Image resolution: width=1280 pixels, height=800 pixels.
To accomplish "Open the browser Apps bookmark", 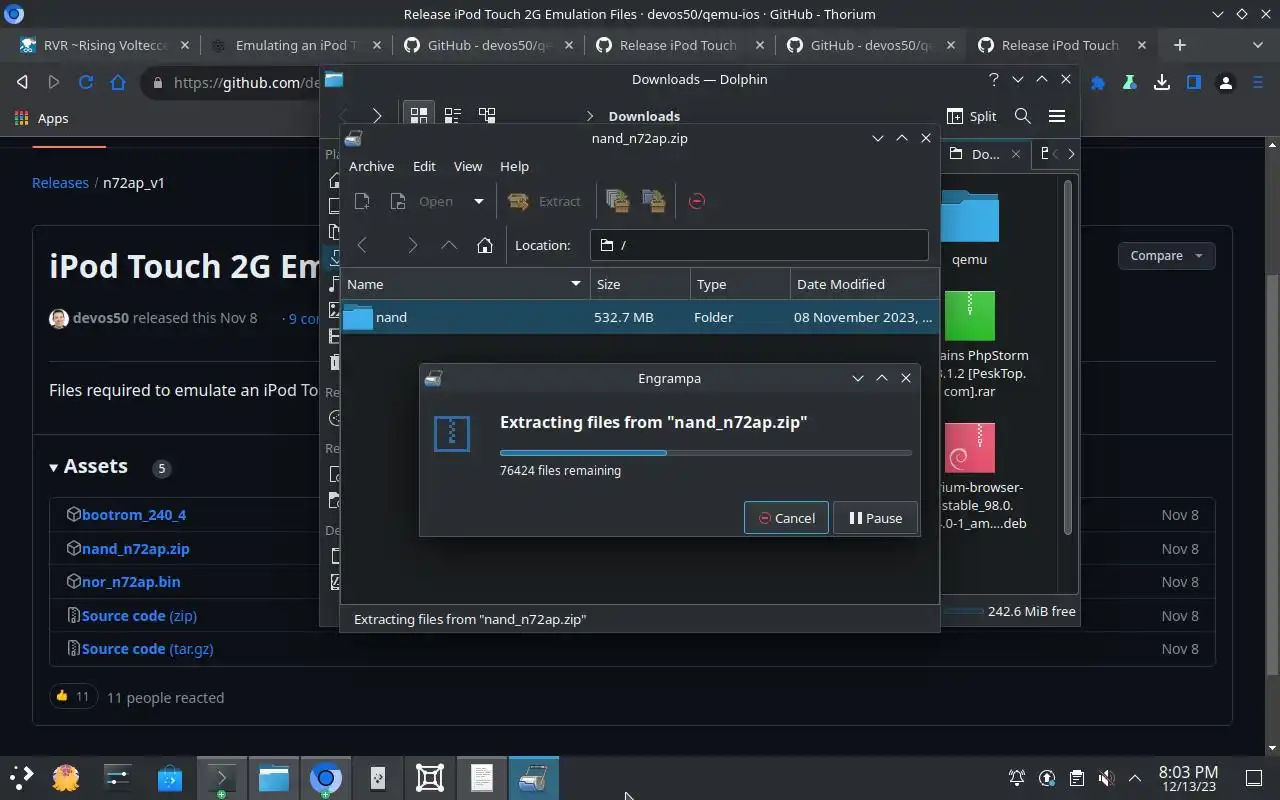I will (x=42, y=118).
